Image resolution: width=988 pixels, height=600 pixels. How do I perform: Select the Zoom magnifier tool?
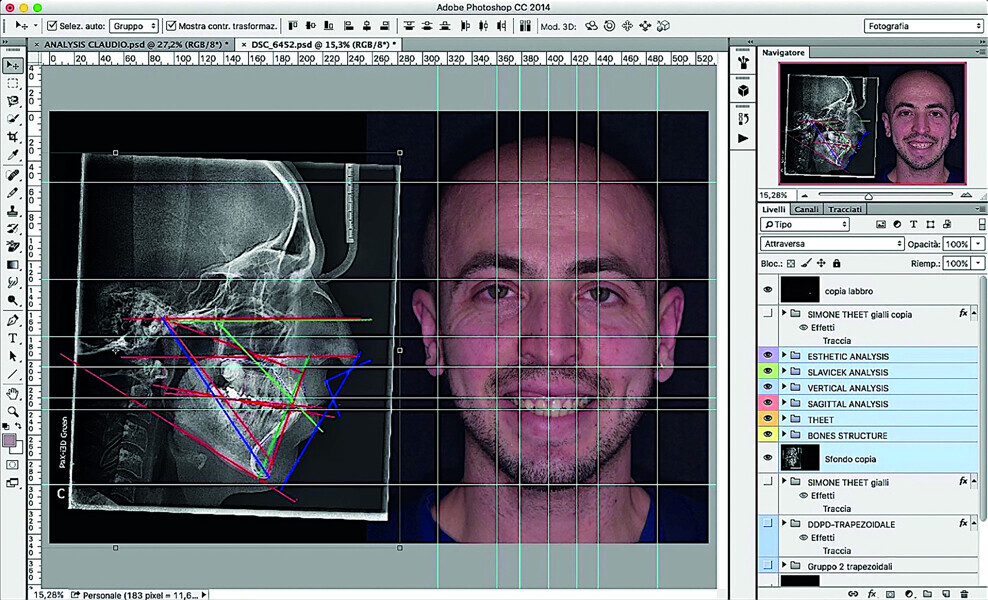[13, 411]
